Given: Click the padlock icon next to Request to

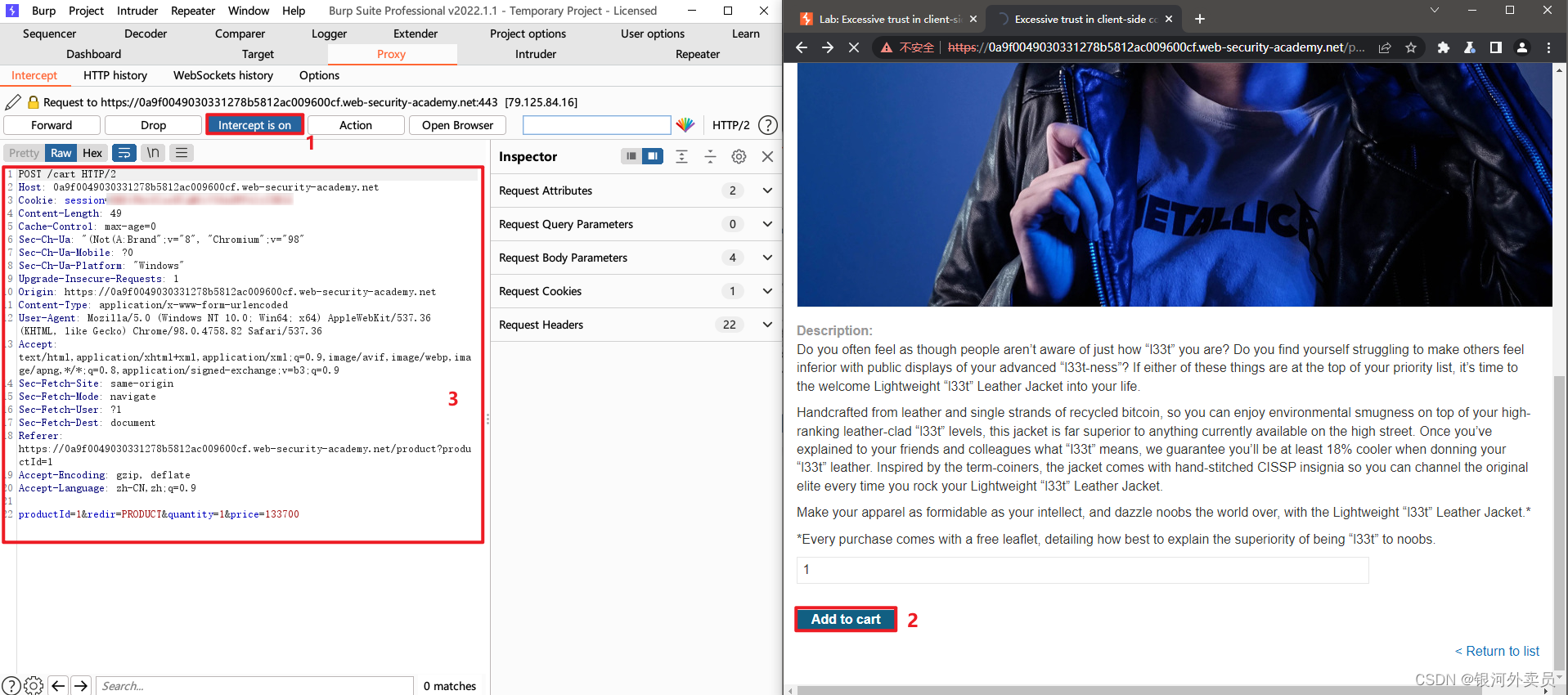Looking at the screenshot, I should pyautogui.click(x=34, y=102).
